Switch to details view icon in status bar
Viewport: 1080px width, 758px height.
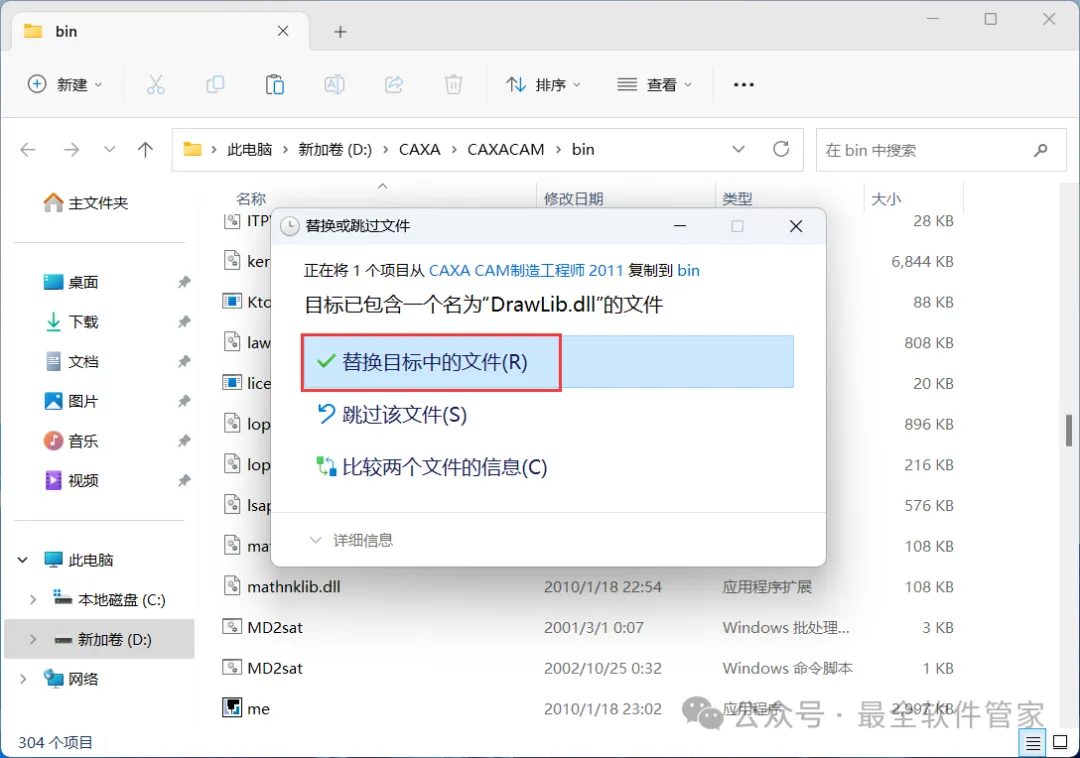click(x=1032, y=743)
